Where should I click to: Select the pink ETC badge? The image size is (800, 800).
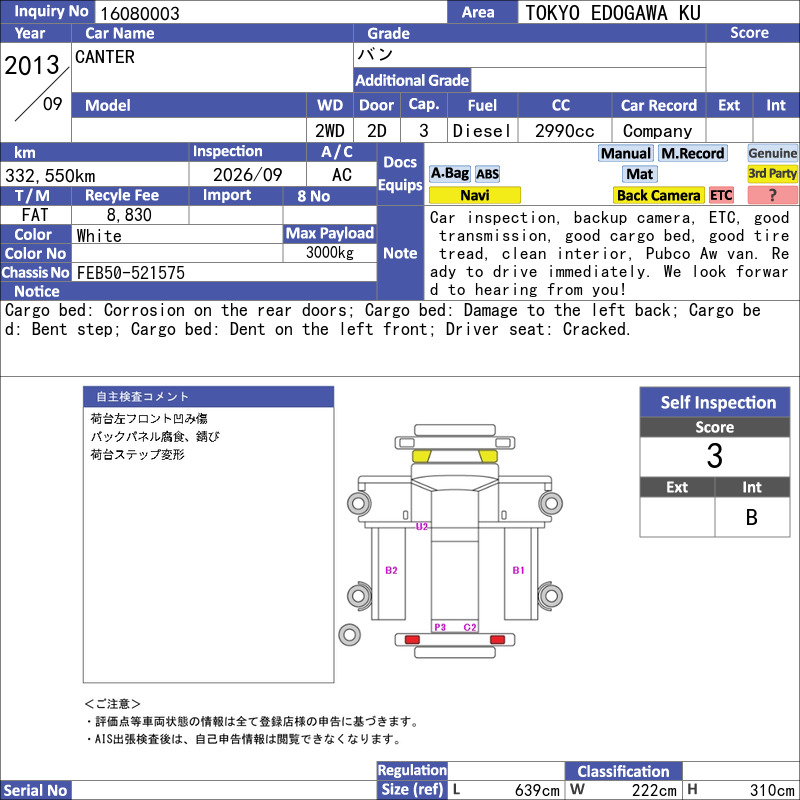click(x=721, y=195)
